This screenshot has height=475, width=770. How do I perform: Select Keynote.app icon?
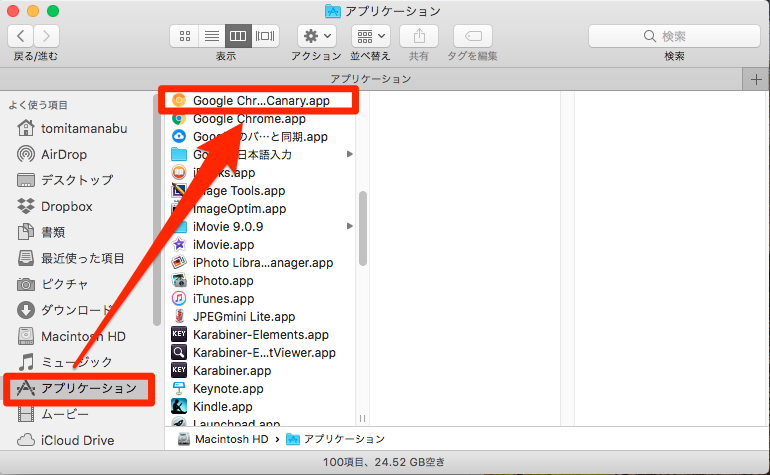coord(179,389)
